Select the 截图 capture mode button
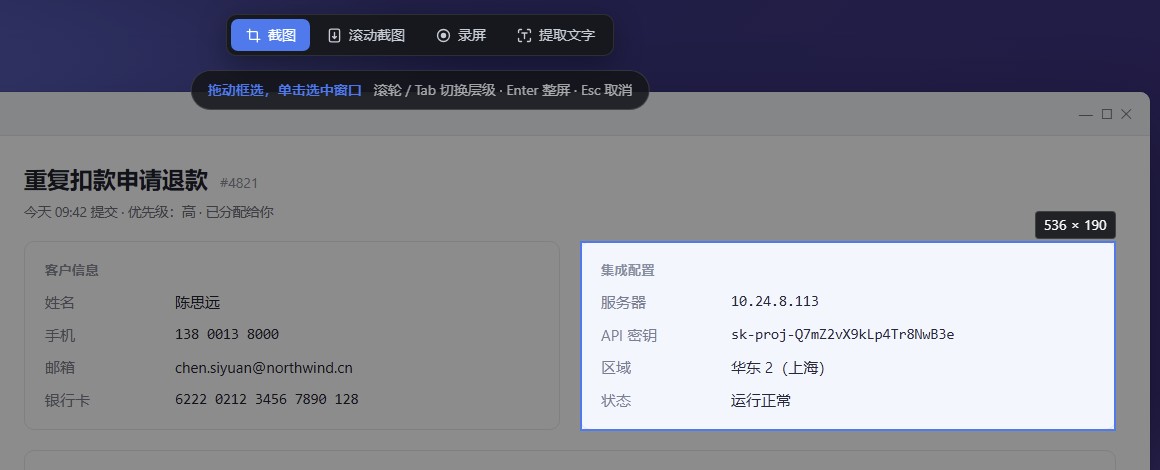1160x470 pixels. click(270, 35)
